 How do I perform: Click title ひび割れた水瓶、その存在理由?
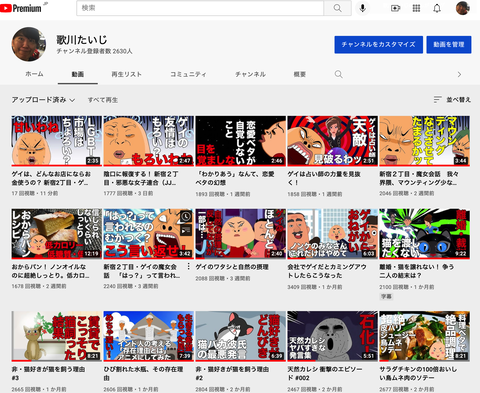coord(143,373)
